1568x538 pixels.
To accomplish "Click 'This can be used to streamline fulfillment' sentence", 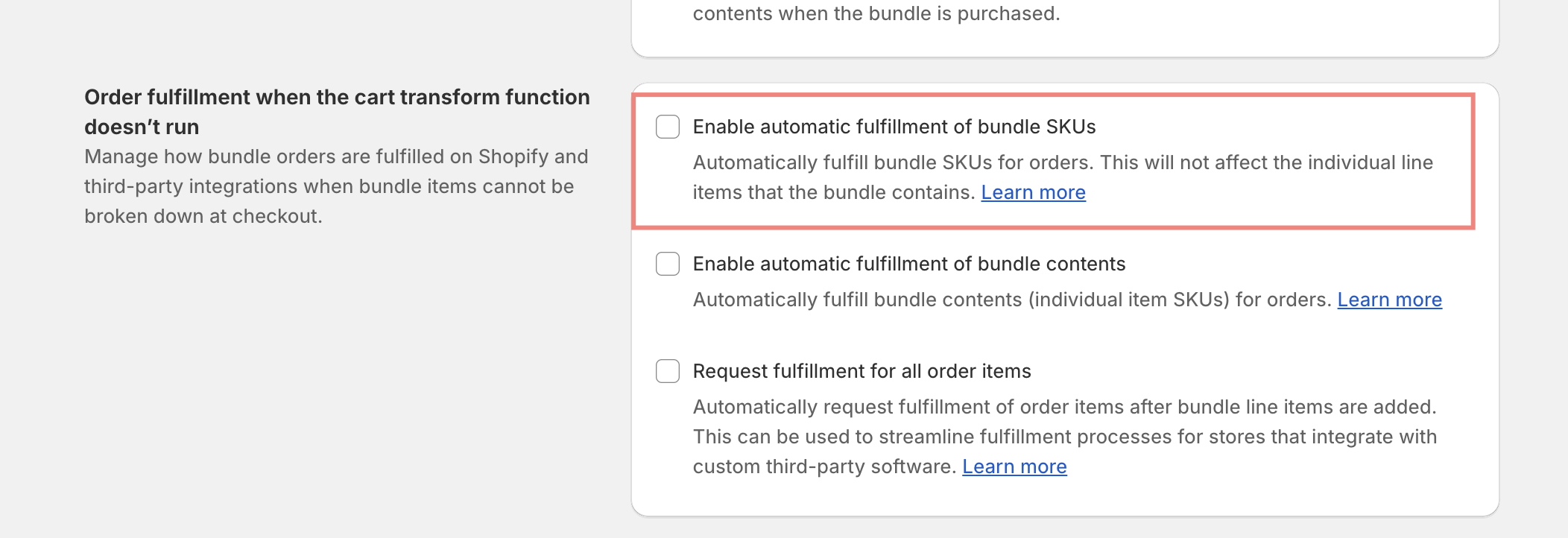I will (x=1065, y=437).
